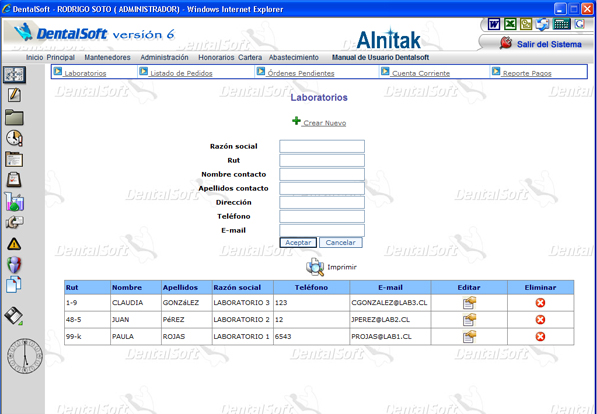Viewport: 597px width, 414px height.
Task: Delete the LABORATORIO 2 row
Action: tap(540, 320)
